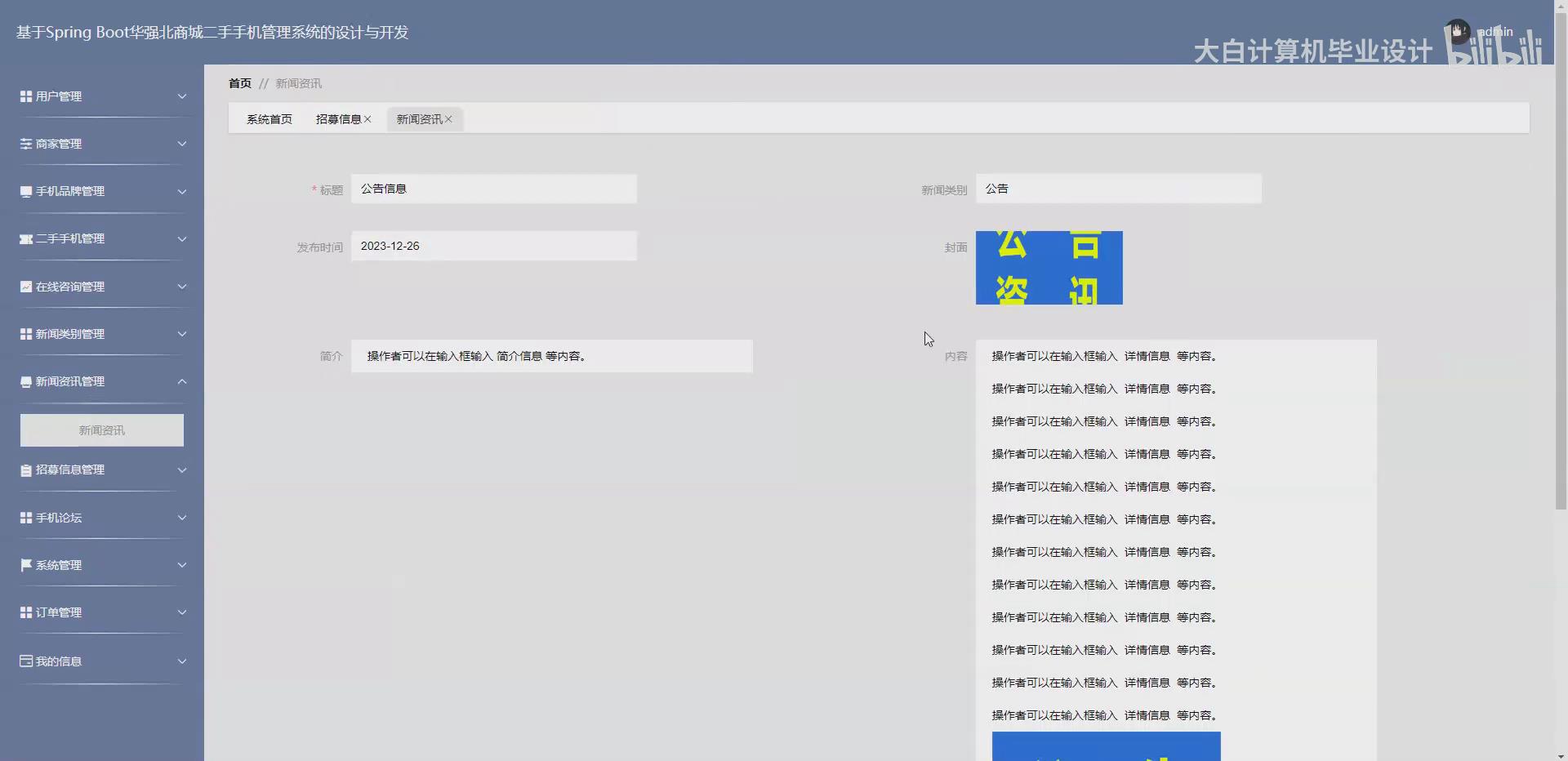
Task: Close the 新闻资讯 tab with its X
Action: pyautogui.click(x=448, y=119)
